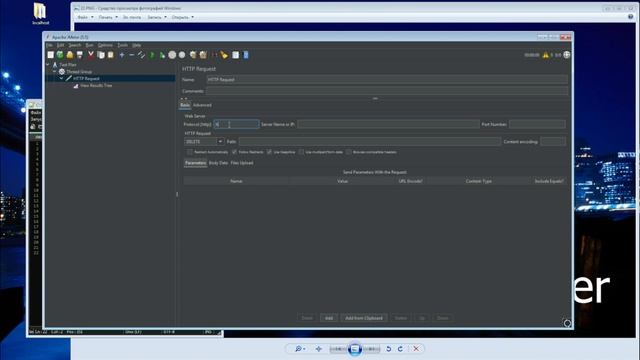Toggle the Follow Redirects checkbox
Image resolution: width=640 pixels, height=360 pixels.
[x=234, y=152]
